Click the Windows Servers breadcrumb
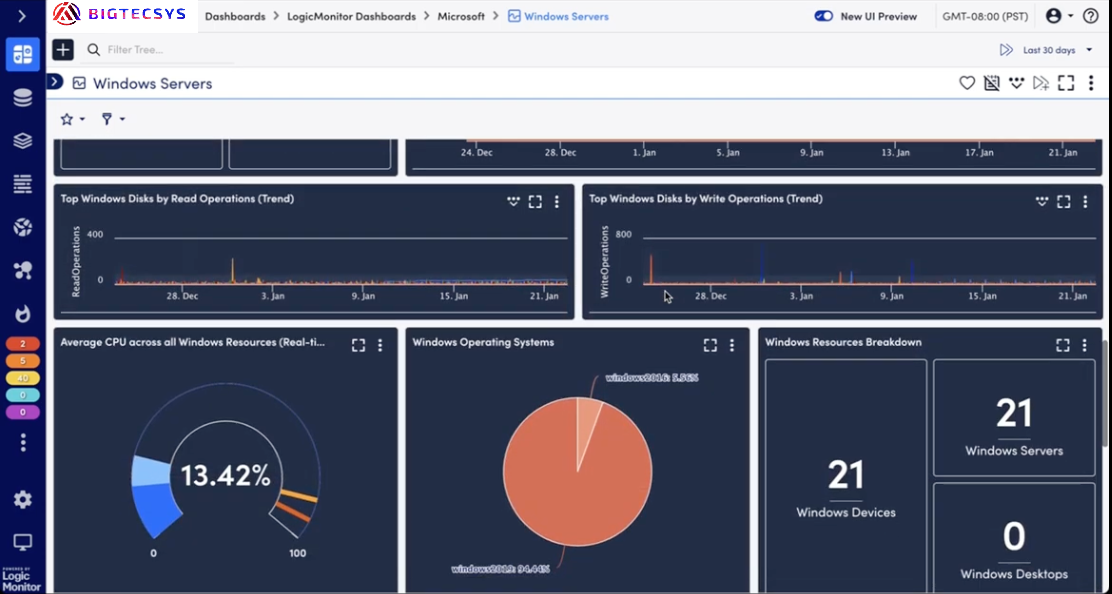The image size is (1112, 594). (x=558, y=16)
